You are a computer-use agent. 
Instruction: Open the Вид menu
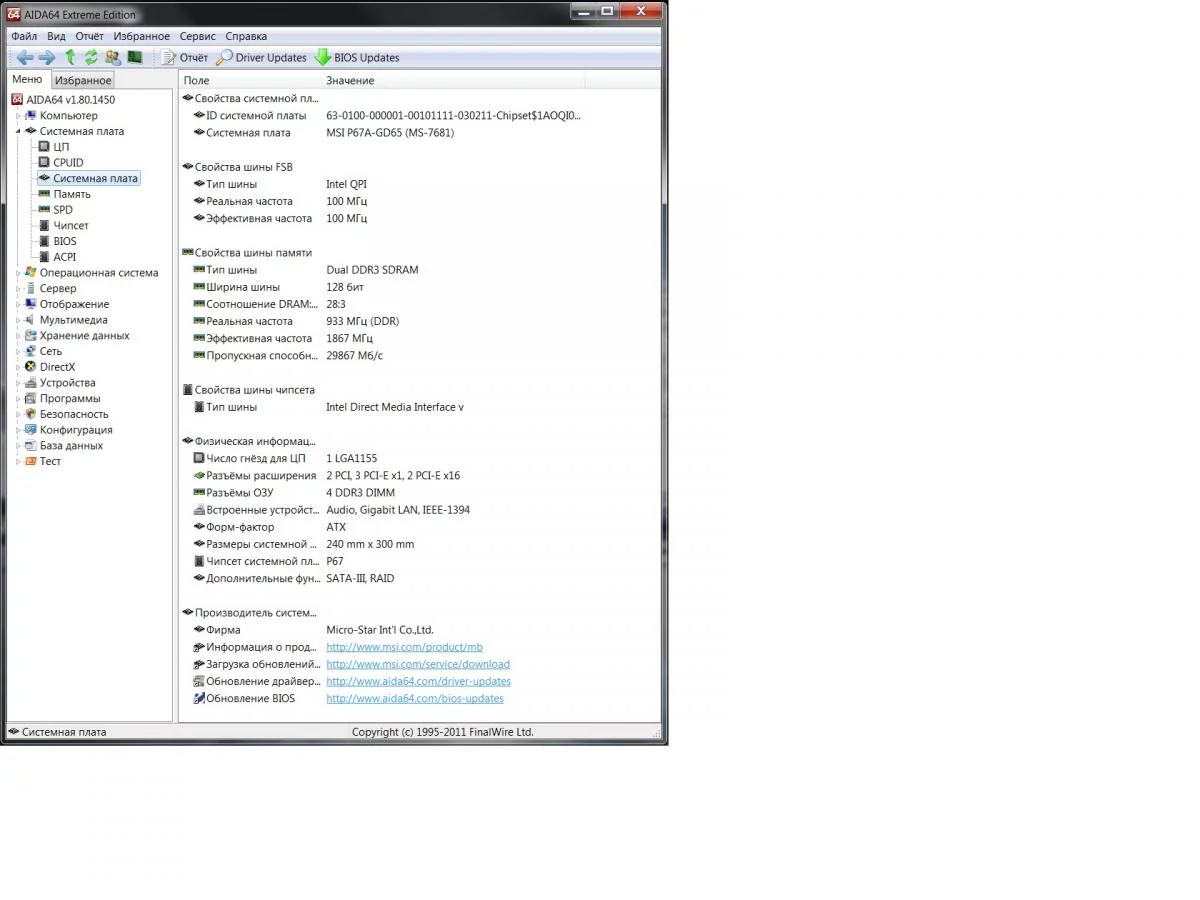[x=56, y=36]
